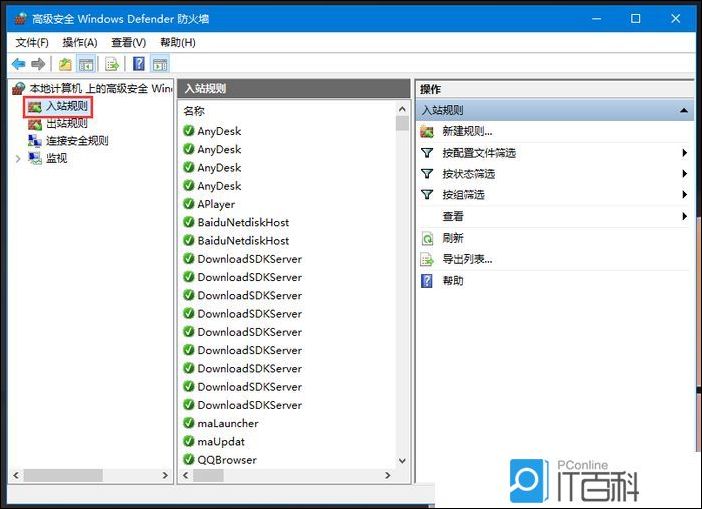702x509 pixels.
Task: Expand the 监视 tree node
Action: 18,158
